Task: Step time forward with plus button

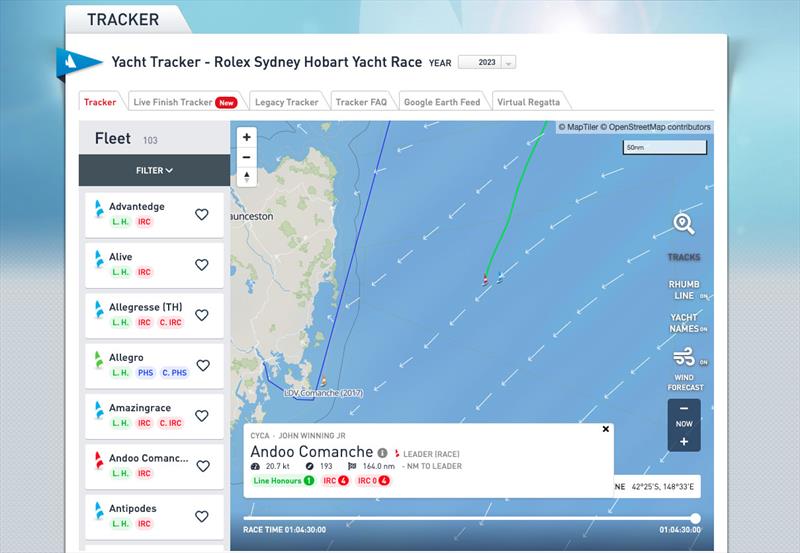Action: click(684, 441)
